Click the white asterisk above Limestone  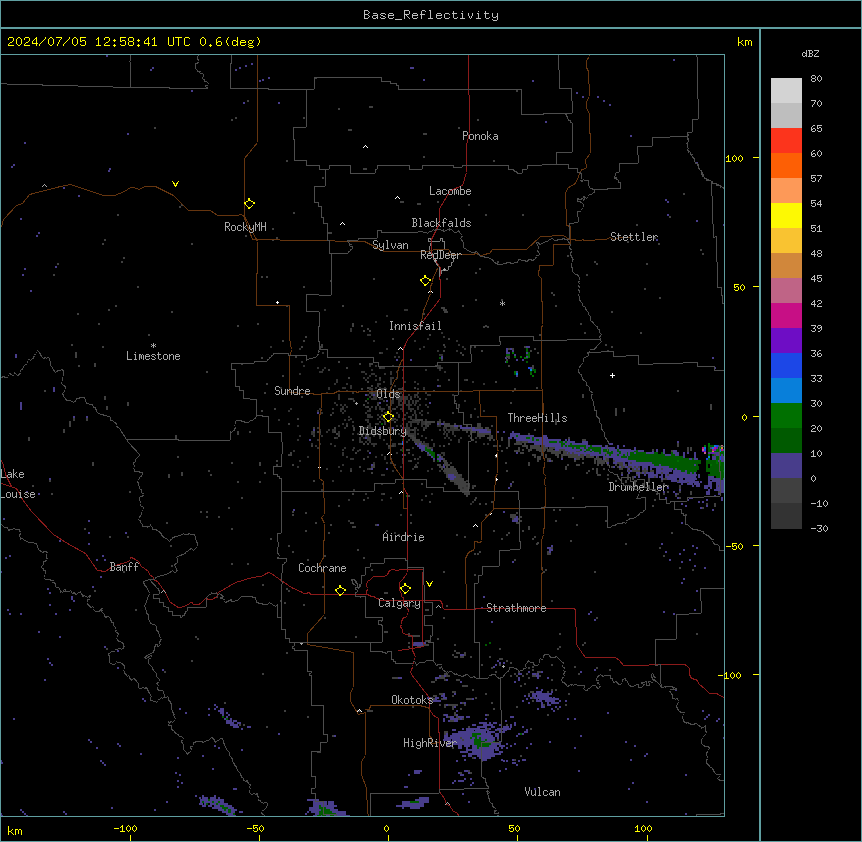tap(153, 346)
